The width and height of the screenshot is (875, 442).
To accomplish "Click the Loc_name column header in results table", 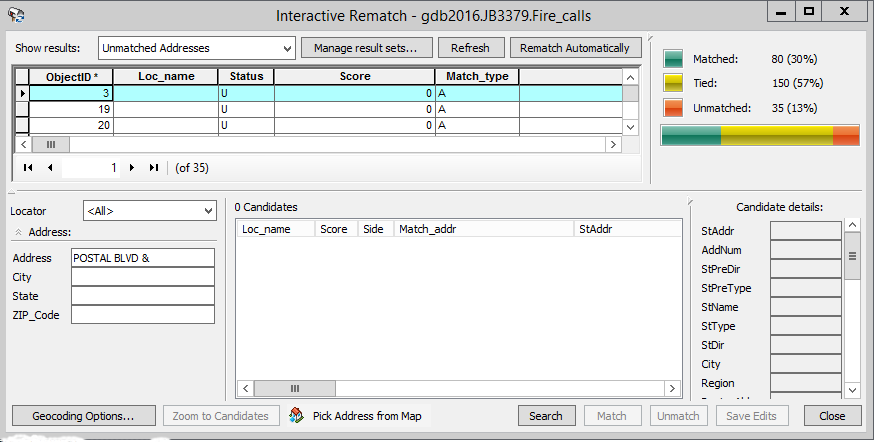I will click(x=166, y=76).
